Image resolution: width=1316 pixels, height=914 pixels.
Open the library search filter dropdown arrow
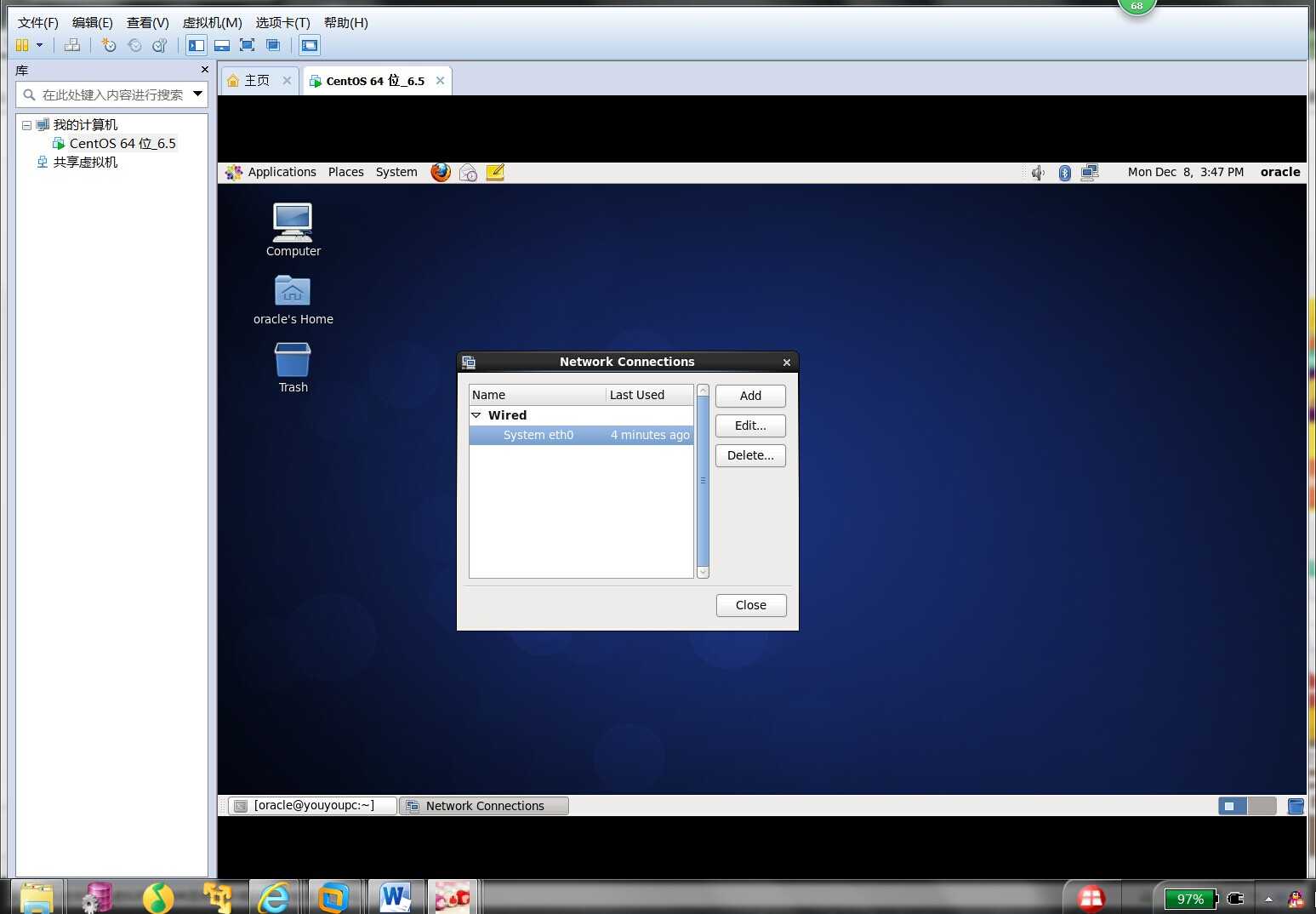197,94
